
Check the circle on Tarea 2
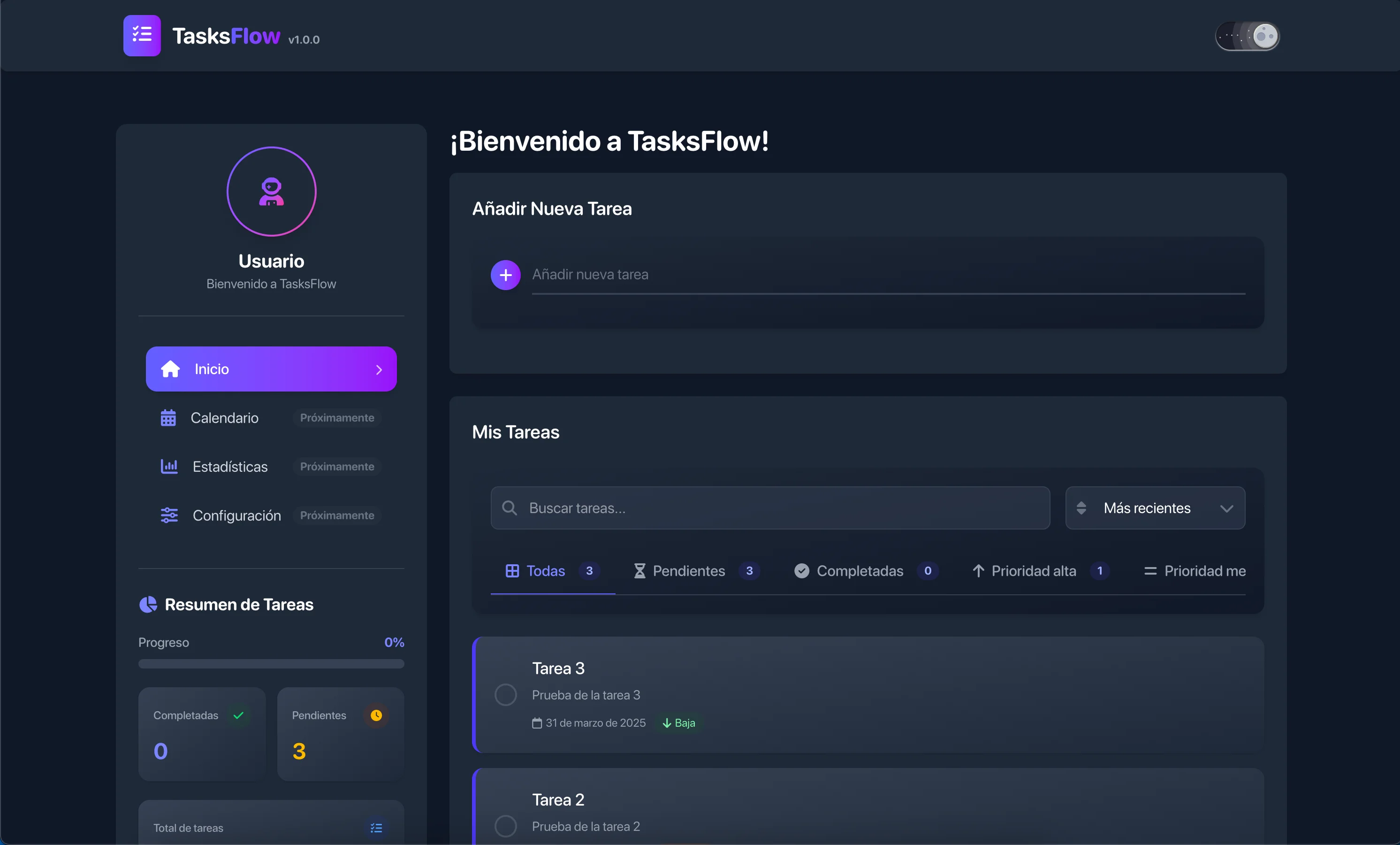505,826
